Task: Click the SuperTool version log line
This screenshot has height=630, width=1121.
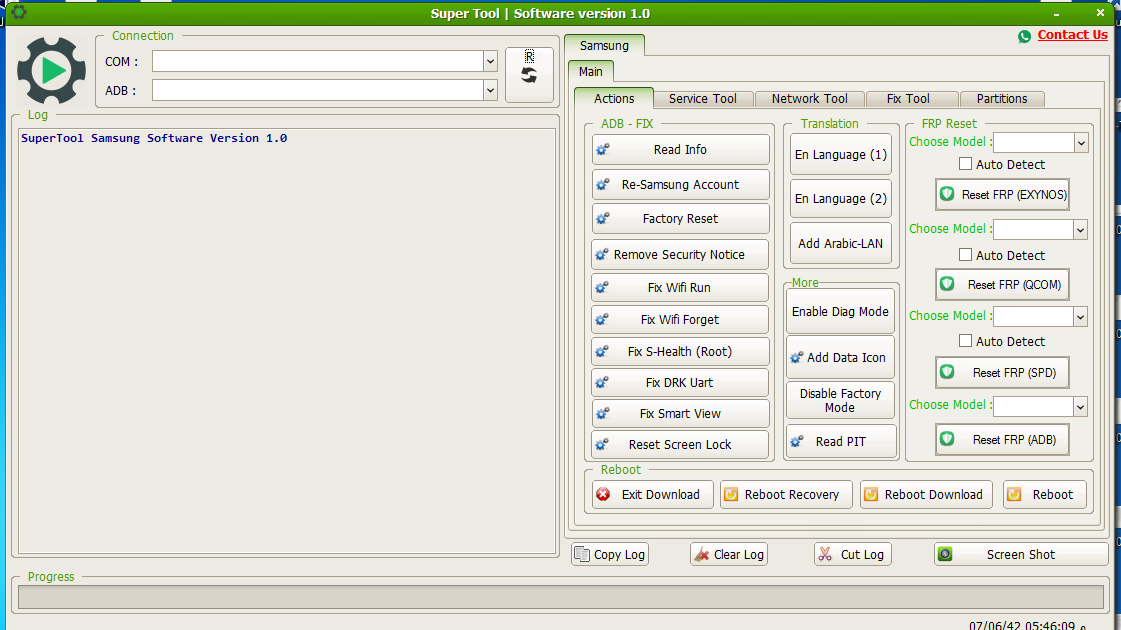Action: click(154, 138)
